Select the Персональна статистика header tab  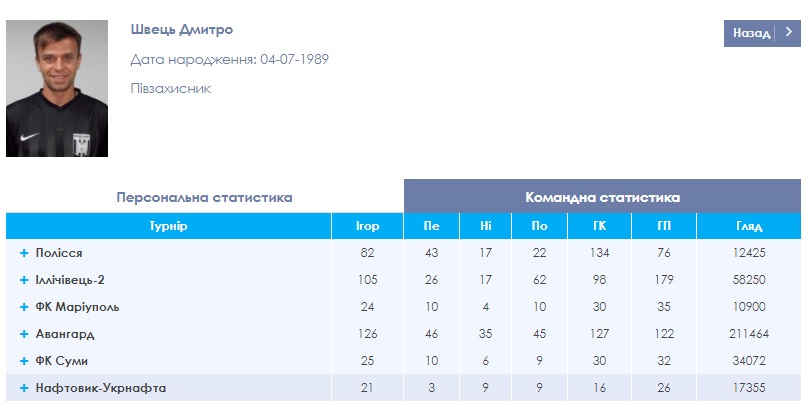click(204, 197)
